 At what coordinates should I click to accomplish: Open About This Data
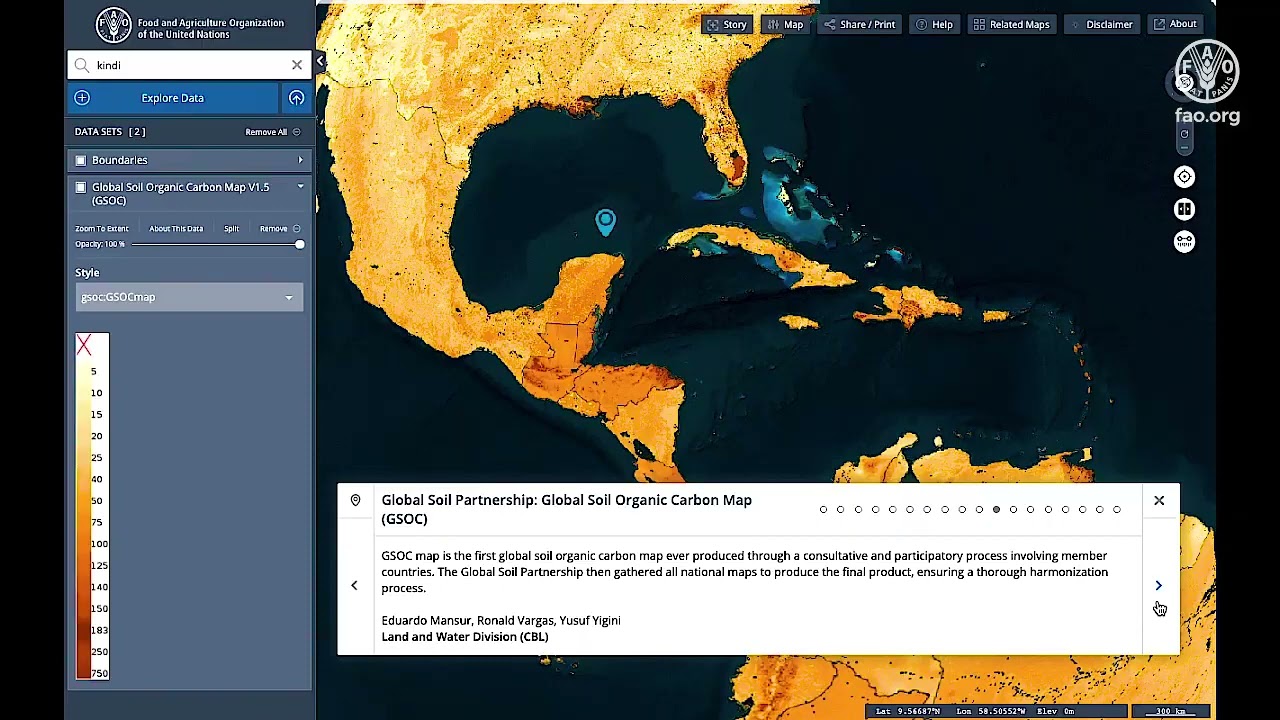click(176, 229)
